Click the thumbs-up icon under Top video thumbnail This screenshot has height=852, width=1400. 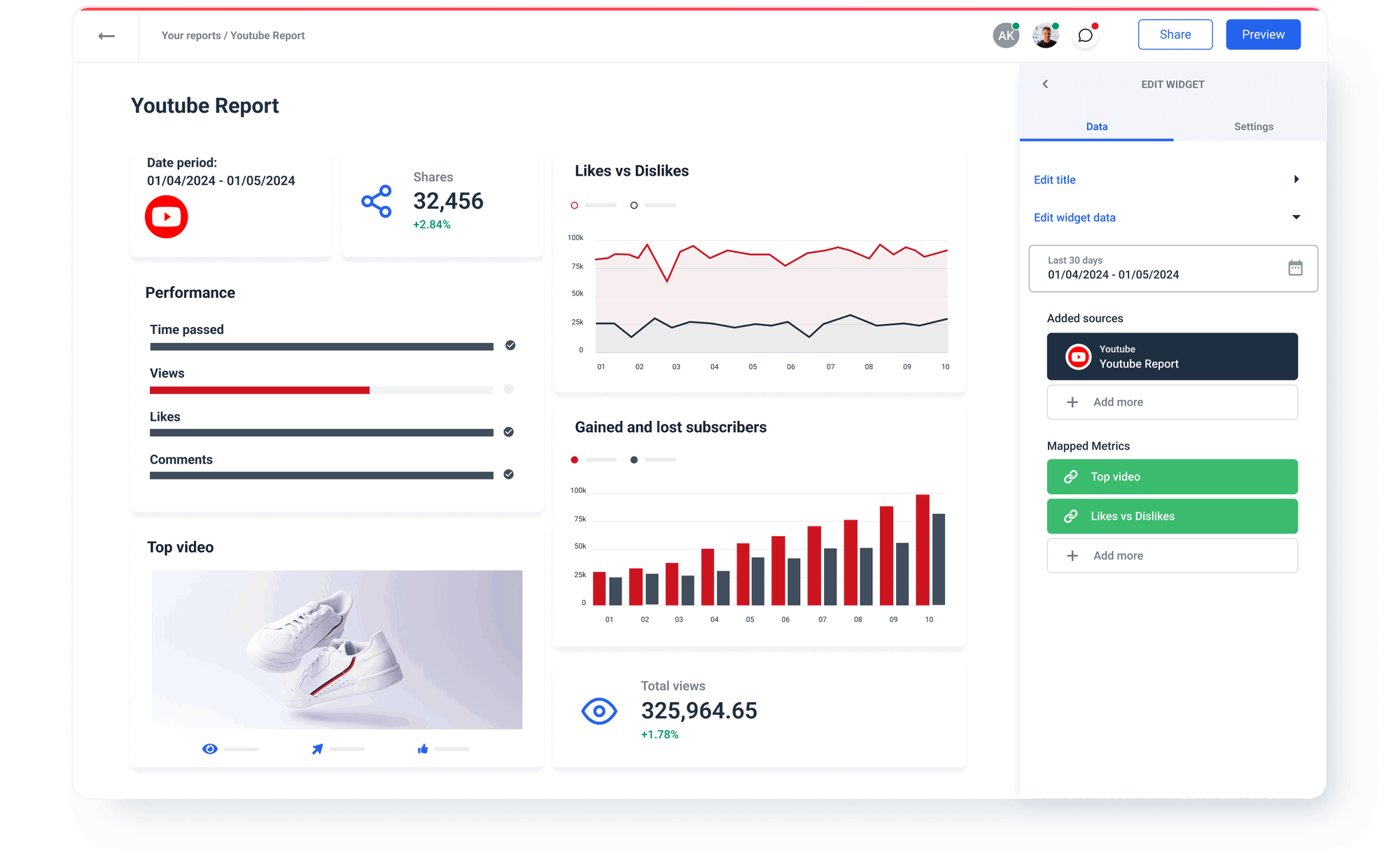[422, 748]
